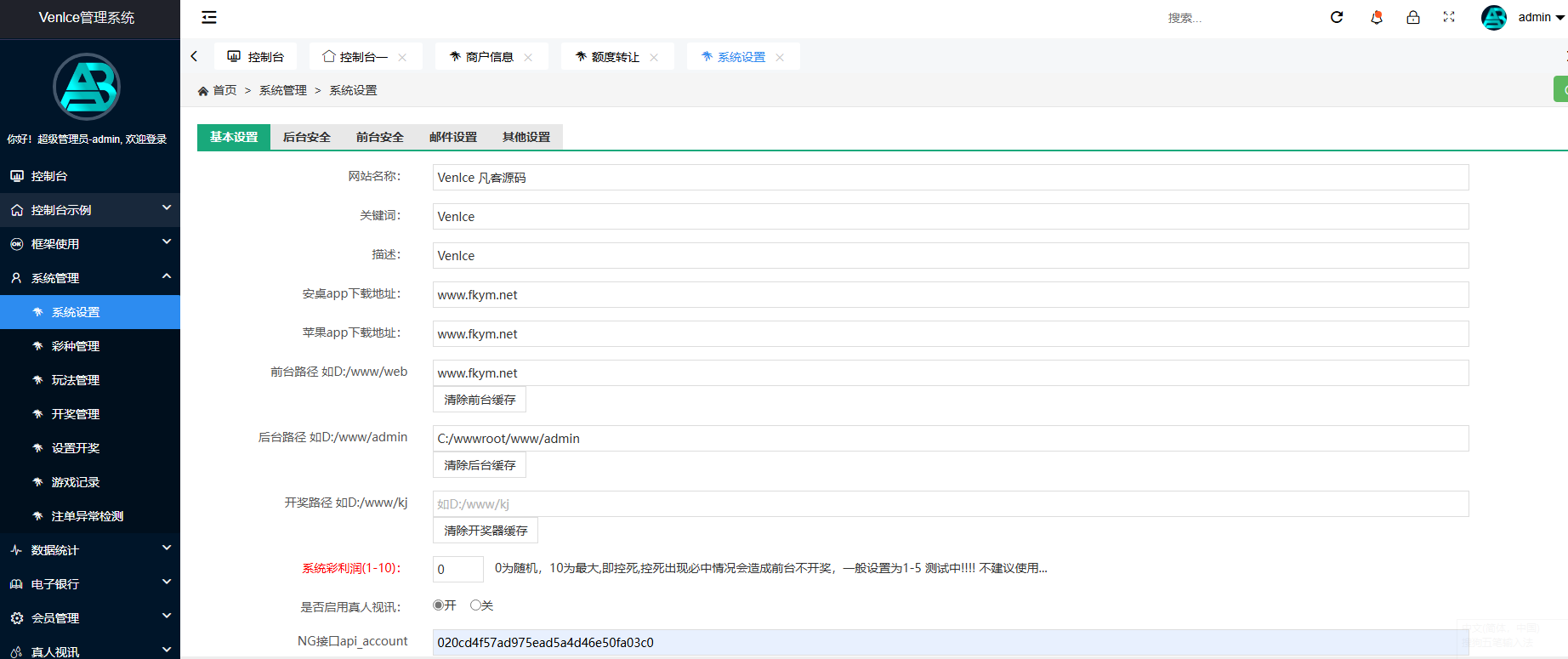1568x659 pixels.
Task: Click the sidebar collapse hamburger icon
Action: (x=209, y=17)
